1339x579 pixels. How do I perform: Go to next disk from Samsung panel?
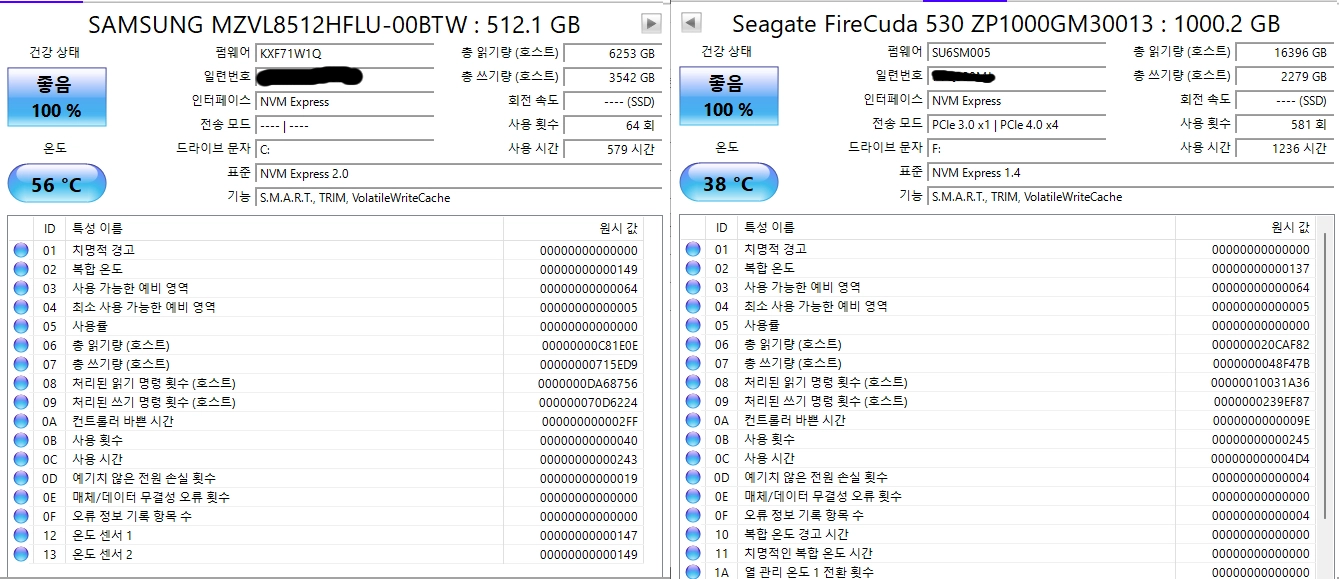click(x=651, y=23)
